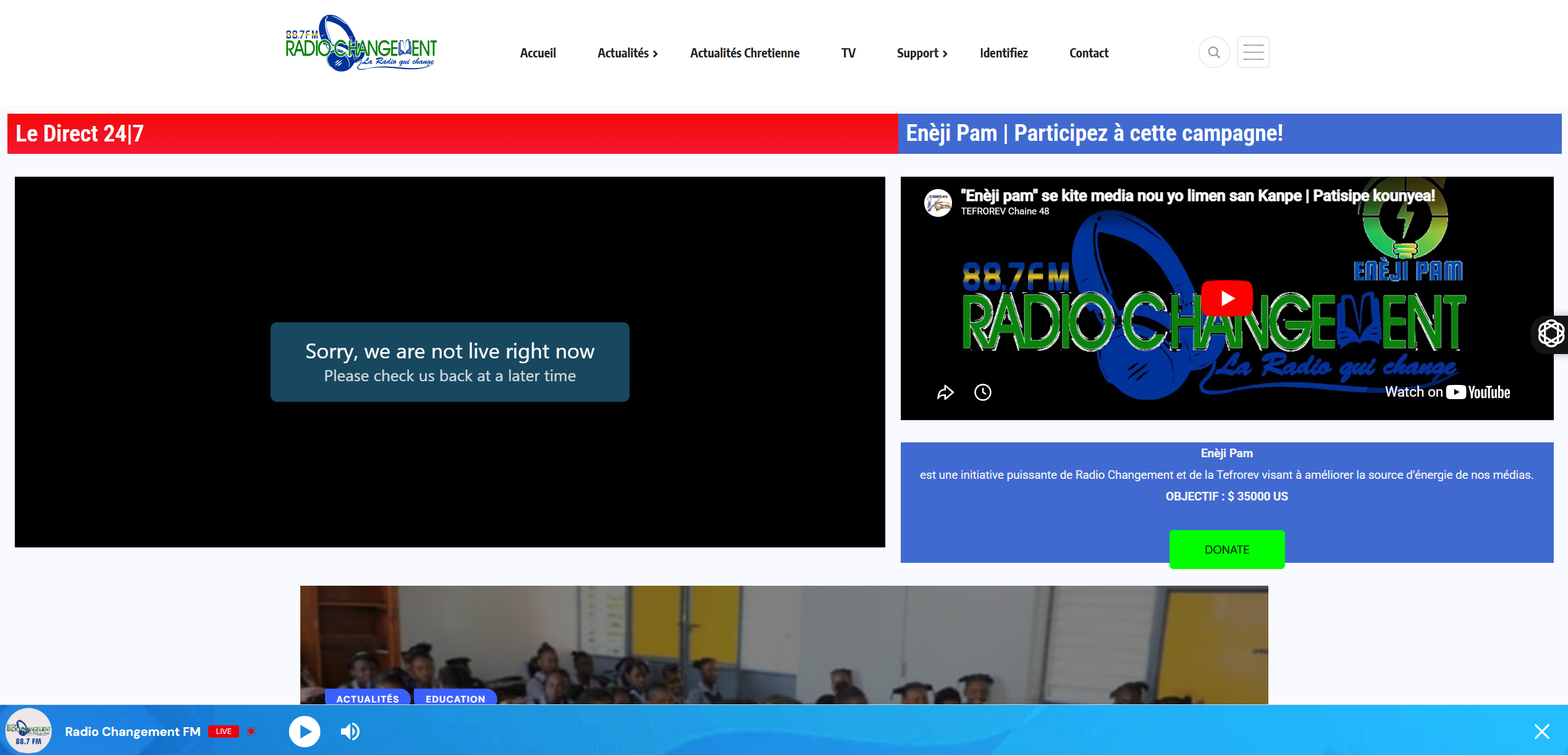Close the bottom radio player bar
The image size is (1568, 755).
coord(1542,732)
